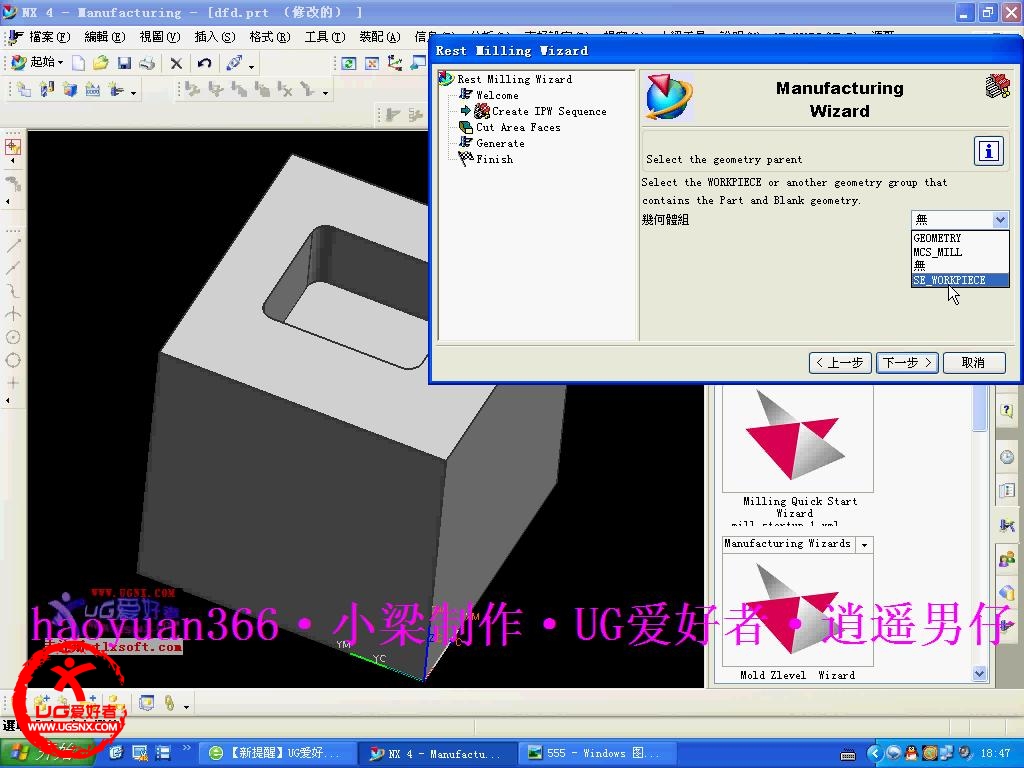This screenshot has height=768, width=1024.
Task: Select Finish step in wizard tree
Action: click(x=494, y=159)
